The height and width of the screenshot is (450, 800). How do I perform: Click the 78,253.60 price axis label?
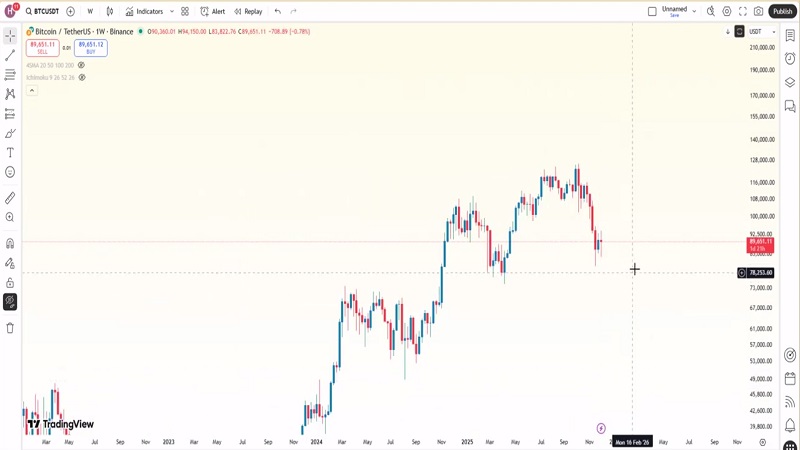[x=761, y=273]
